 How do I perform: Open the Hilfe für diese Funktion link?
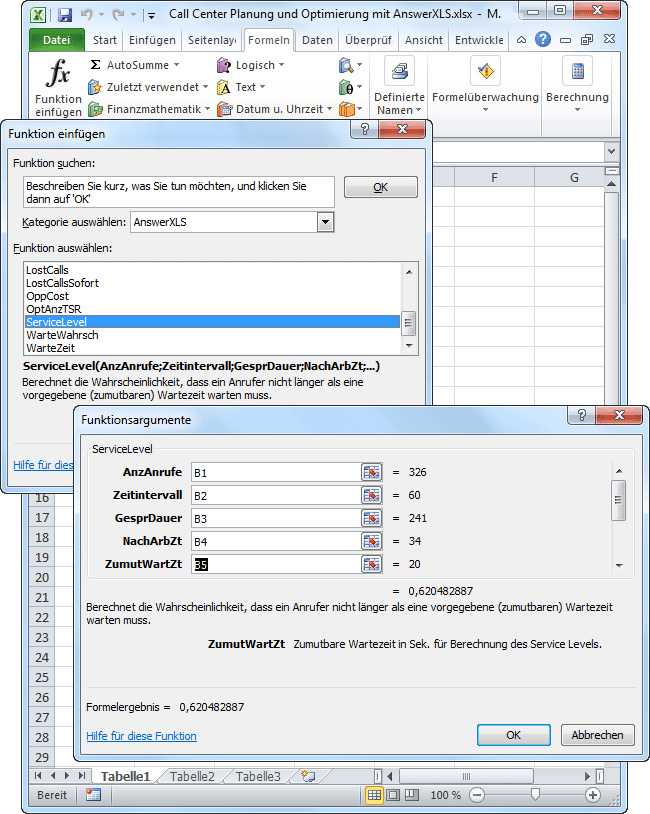(141, 736)
